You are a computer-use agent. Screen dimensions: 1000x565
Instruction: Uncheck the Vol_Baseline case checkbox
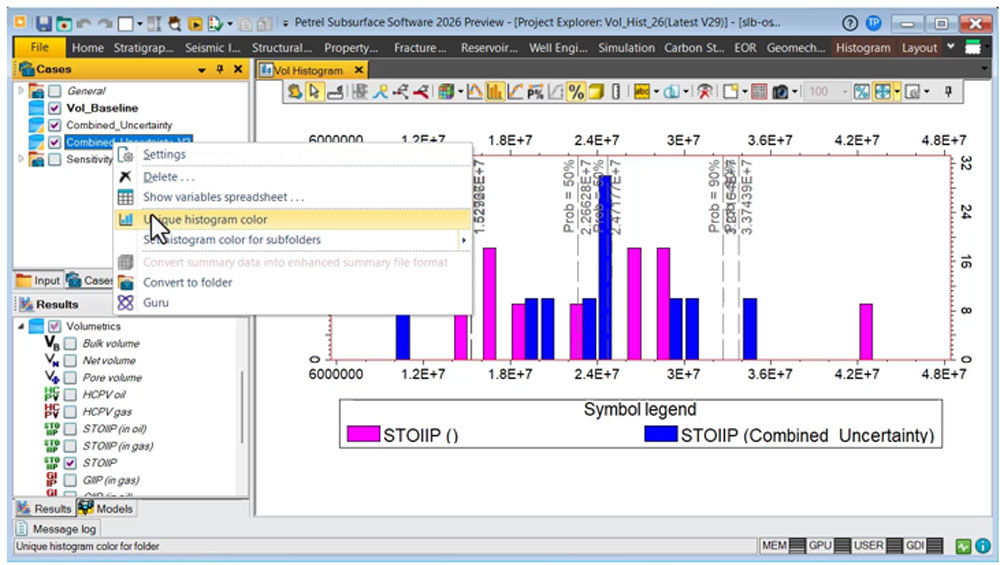point(54,108)
